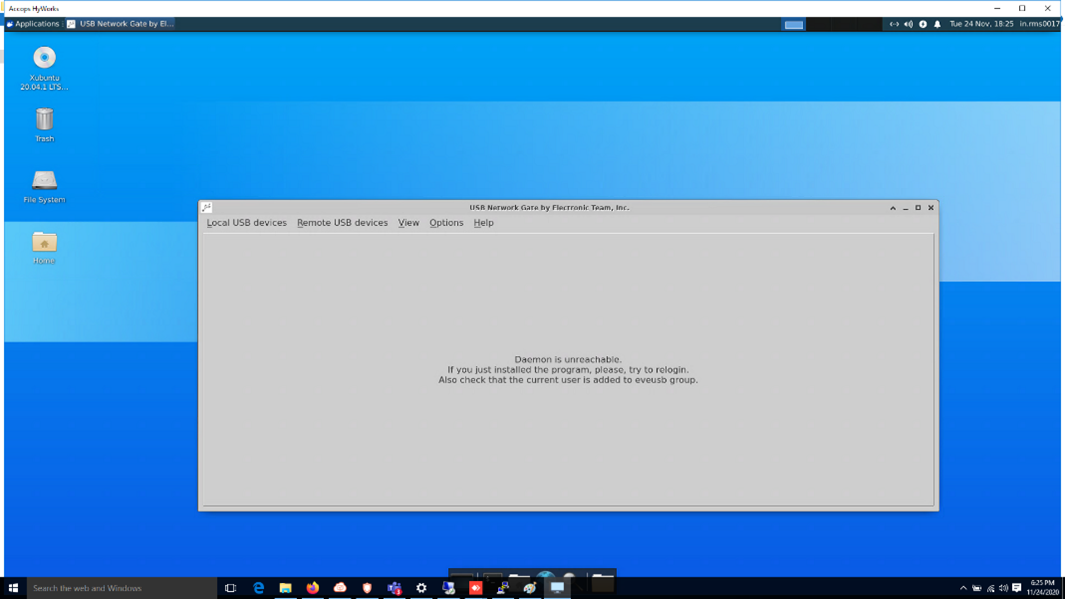Open the Local USB devices menu

246,223
